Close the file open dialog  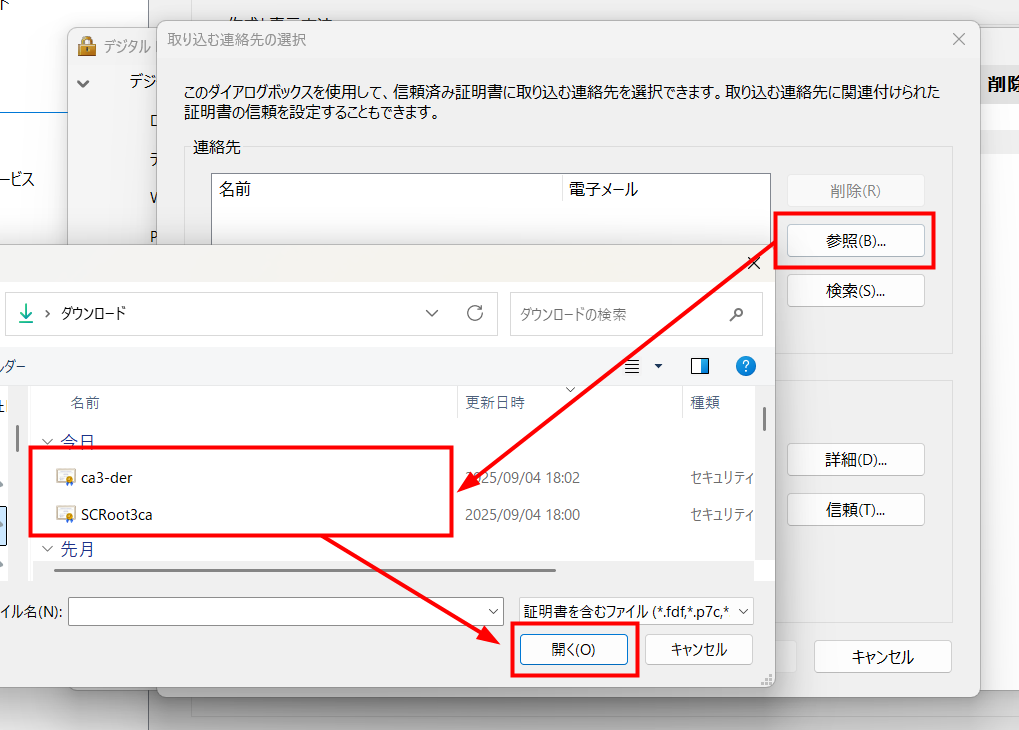[754, 263]
